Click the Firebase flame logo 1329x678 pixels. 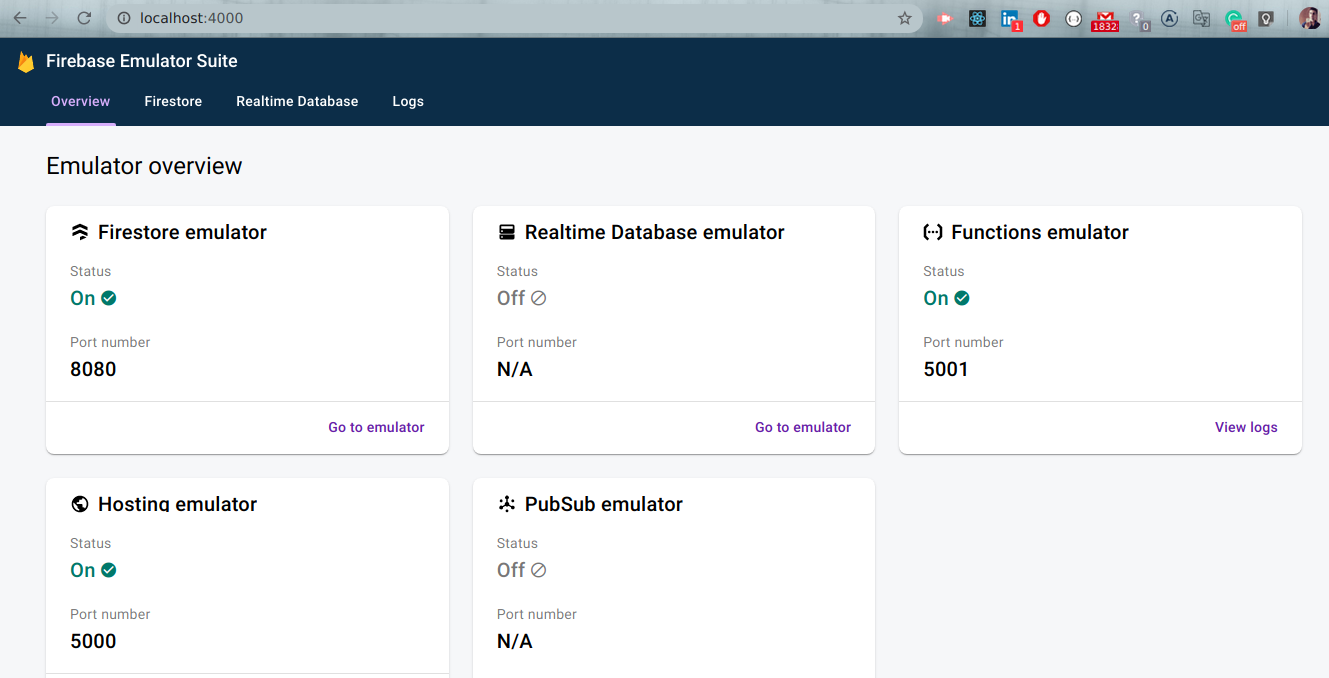pos(26,62)
